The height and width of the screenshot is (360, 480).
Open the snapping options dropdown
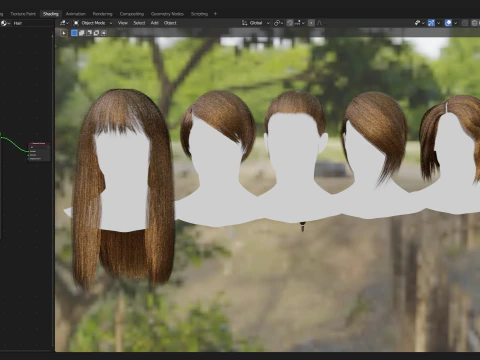click(299, 23)
